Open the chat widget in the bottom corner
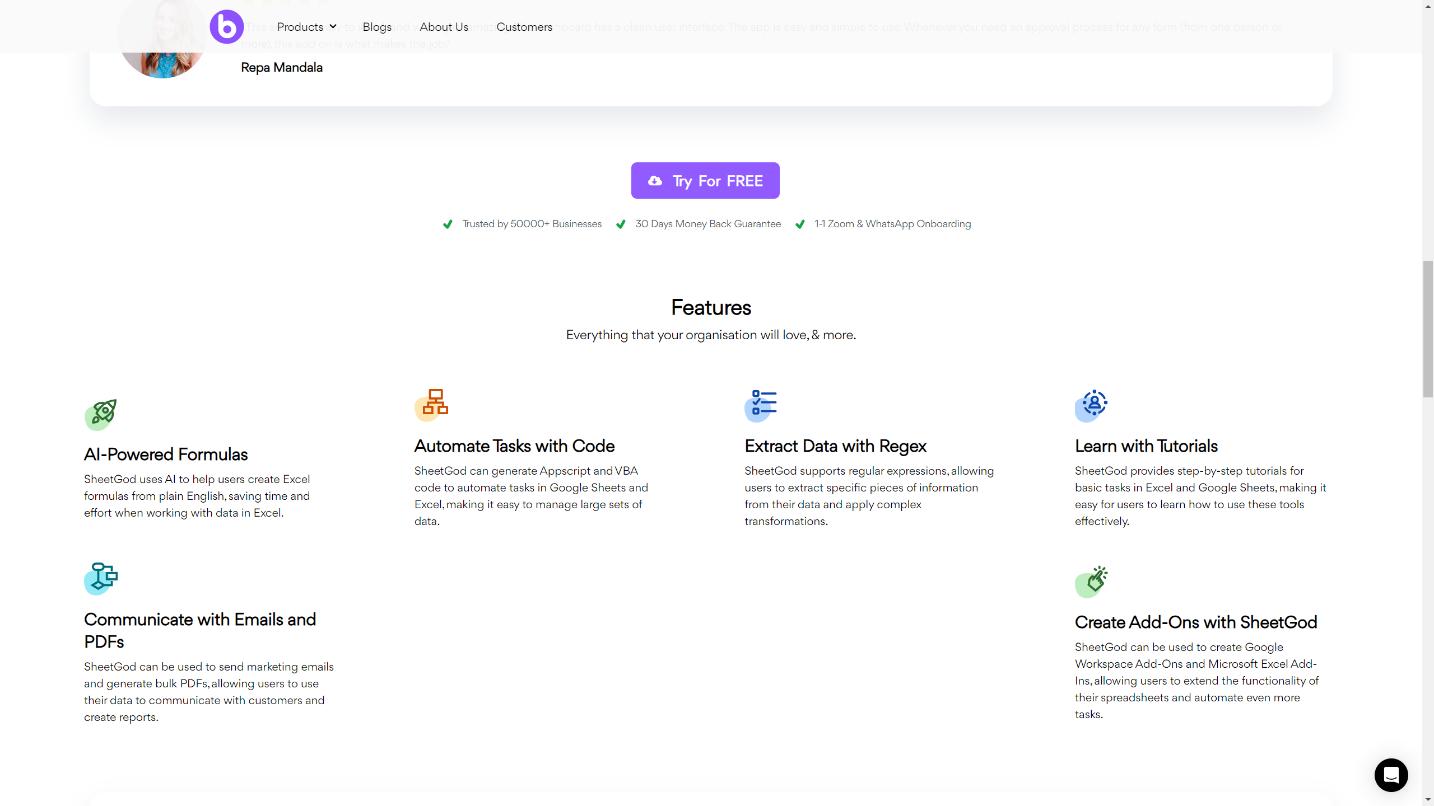The height and width of the screenshot is (806, 1434). click(x=1391, y=775)
